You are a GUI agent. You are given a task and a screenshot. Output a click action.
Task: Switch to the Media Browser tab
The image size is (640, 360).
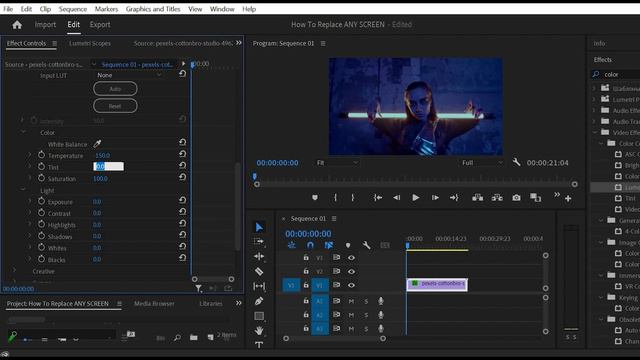(x=154, y=304)
